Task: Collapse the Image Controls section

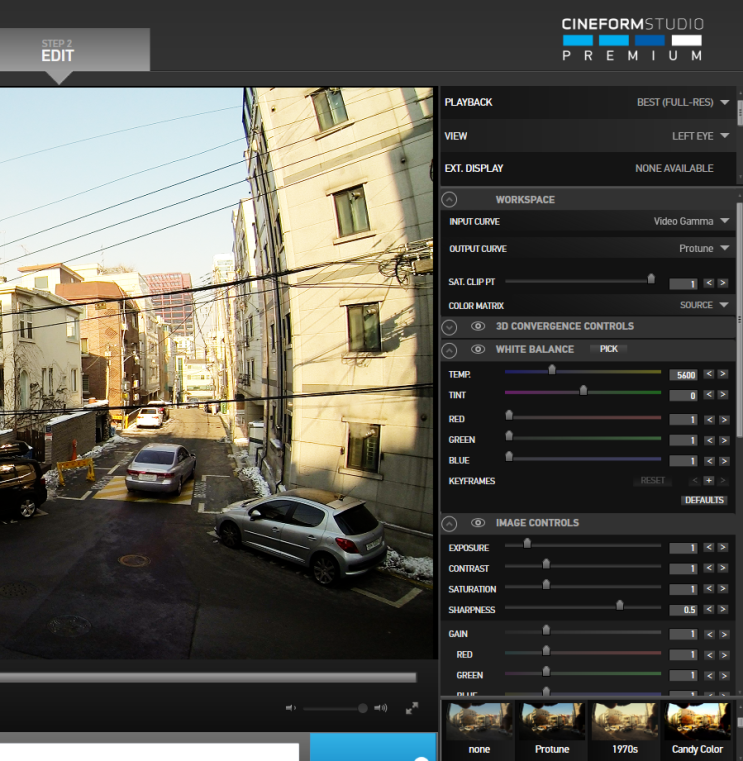Action: point(449,524)
